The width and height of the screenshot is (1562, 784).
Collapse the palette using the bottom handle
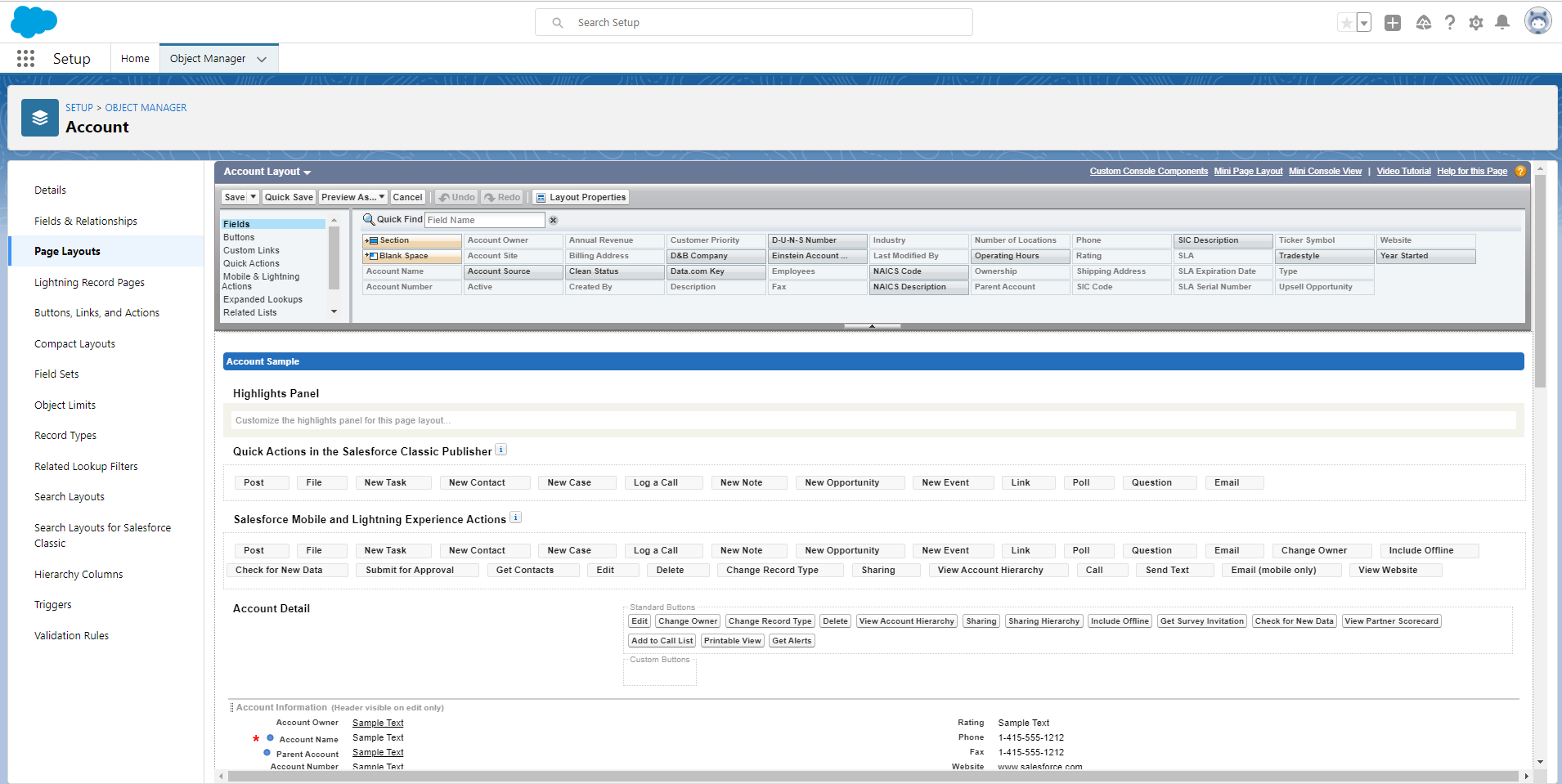click(x=872, y=326)
